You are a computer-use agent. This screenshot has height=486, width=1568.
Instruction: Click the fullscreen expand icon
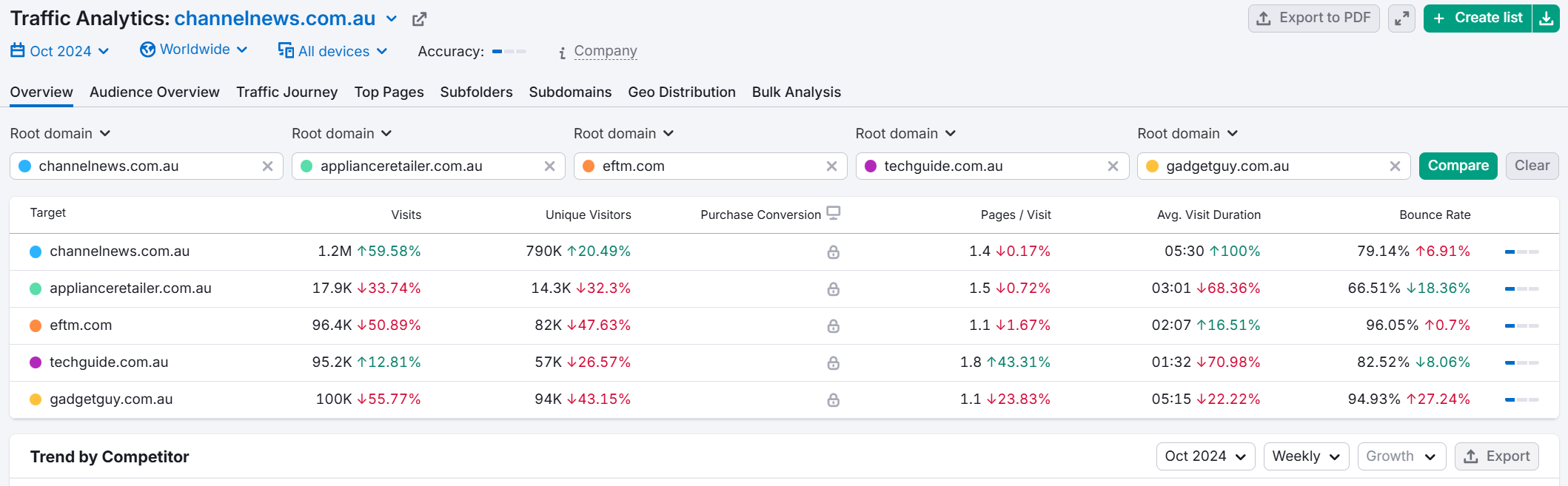[1401, 18]
